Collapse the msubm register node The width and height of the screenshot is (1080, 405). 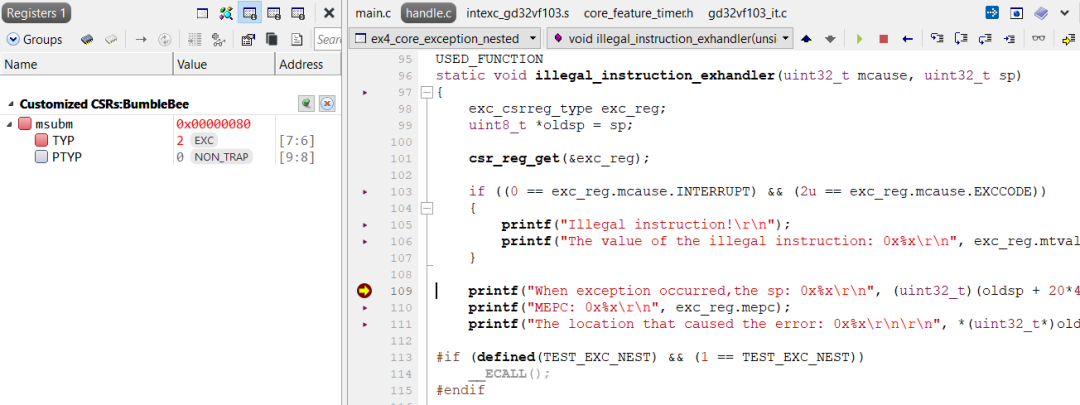[9, 124]
